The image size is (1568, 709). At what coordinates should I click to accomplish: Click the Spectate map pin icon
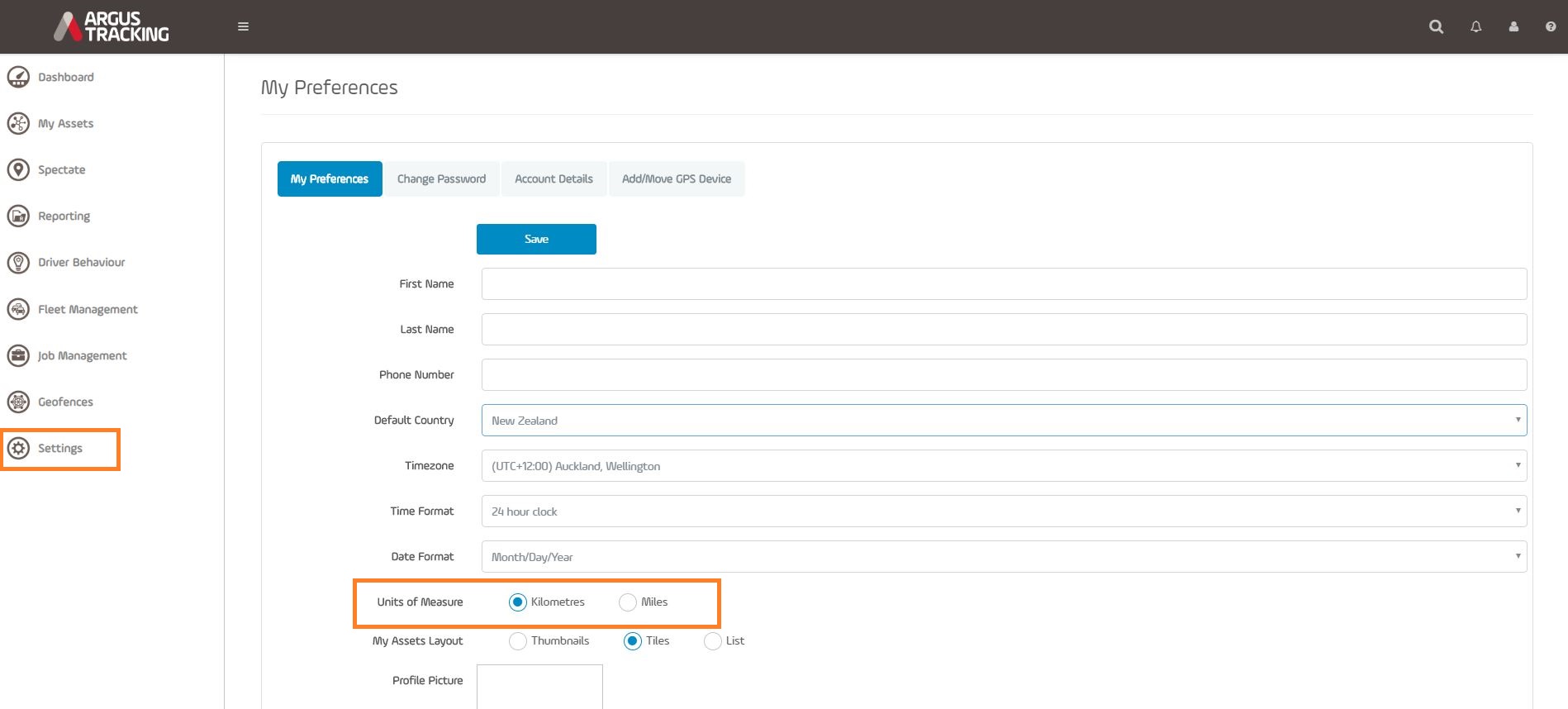click(18, 169)
